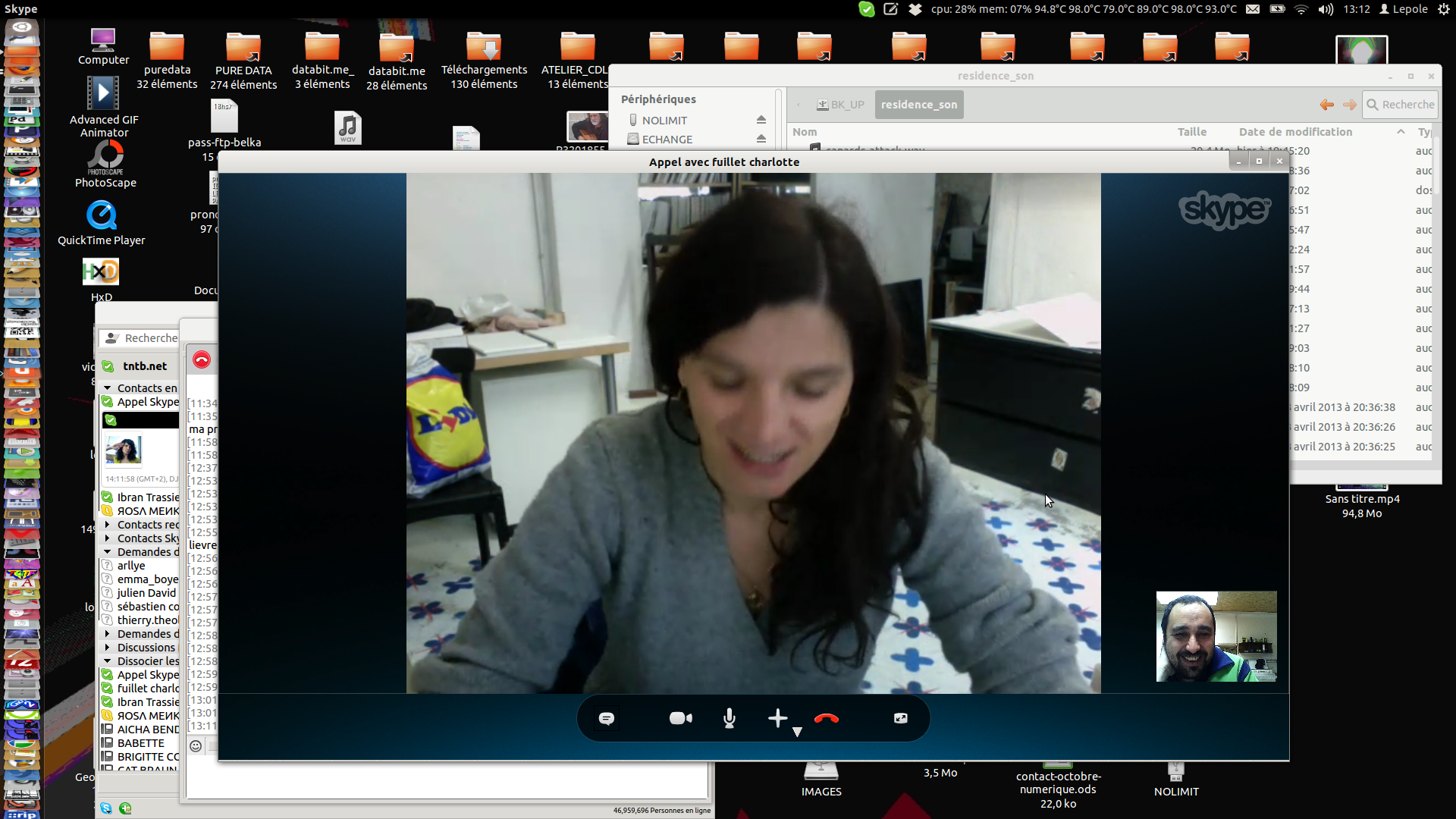Click the contacts Recherche search field
Image resolution: width=1456 pixels, height=819 pixels.
point(150,338)
